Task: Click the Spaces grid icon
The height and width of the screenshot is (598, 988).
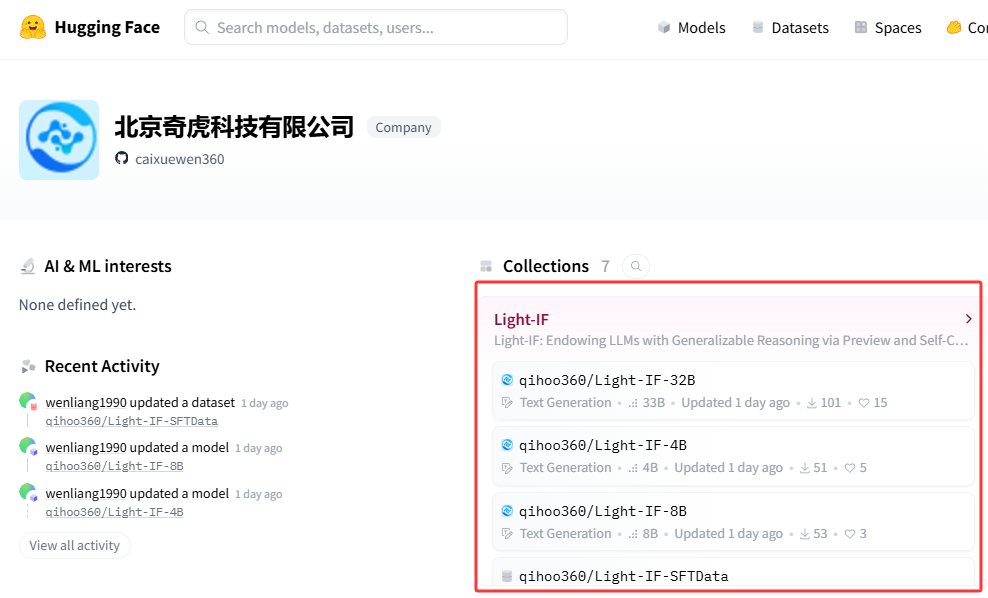Action: pyautogui.click(x=861, y=27)
